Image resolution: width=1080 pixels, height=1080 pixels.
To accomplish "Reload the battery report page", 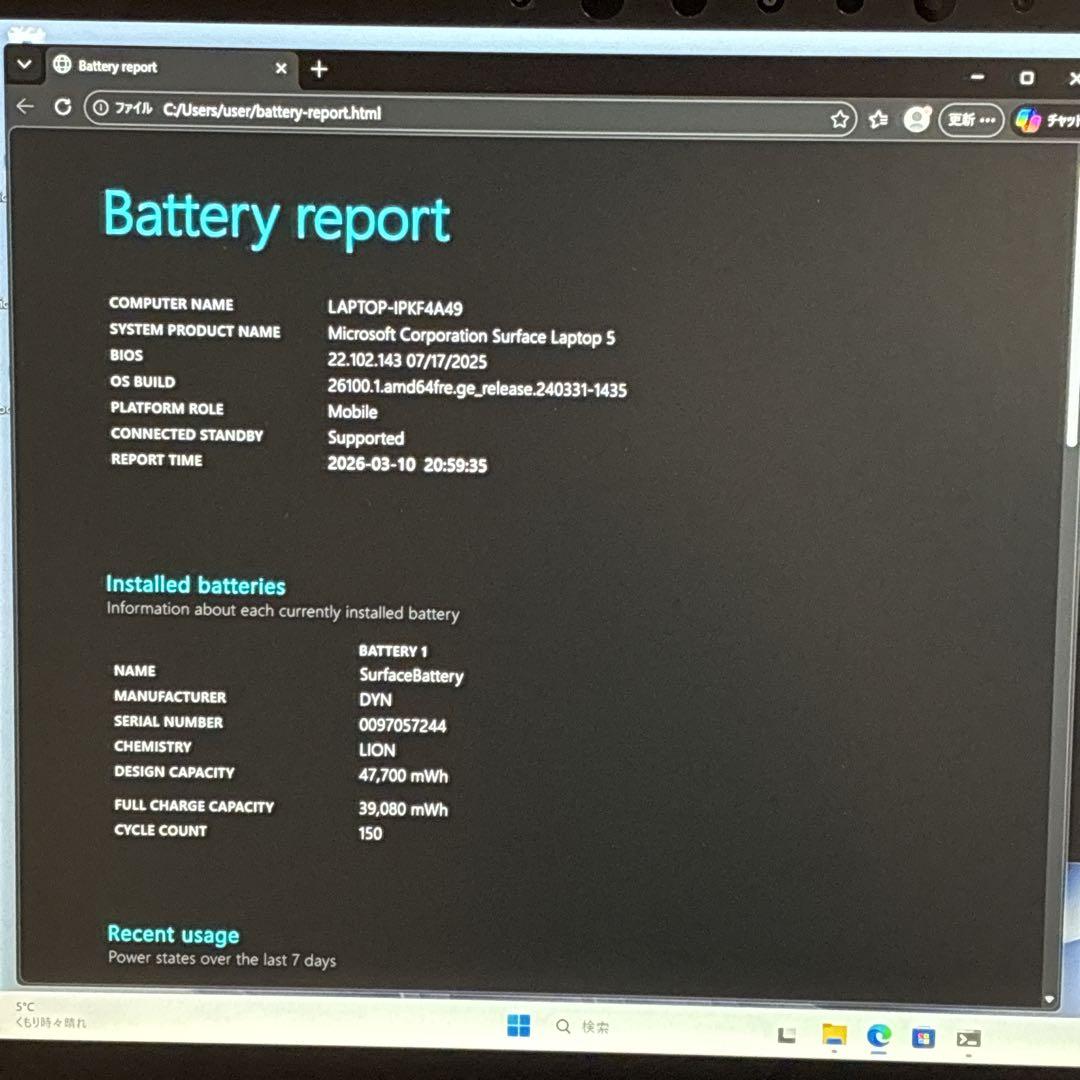I will pos(63,107).
